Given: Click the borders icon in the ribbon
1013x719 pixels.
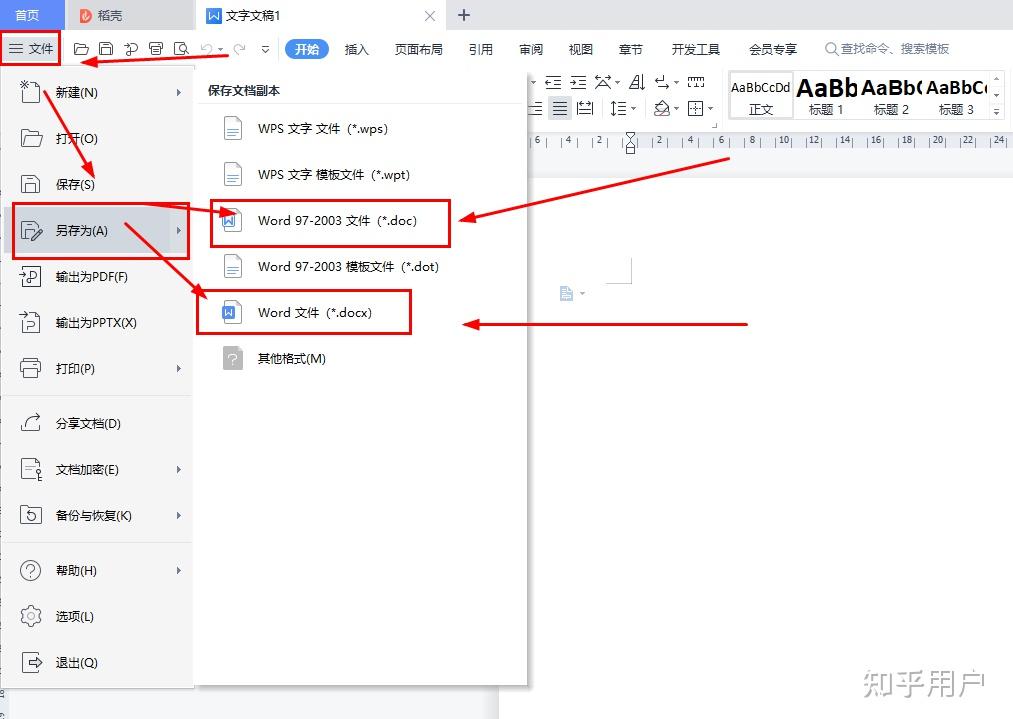Looking at the screenshot, I should (697, 108).
